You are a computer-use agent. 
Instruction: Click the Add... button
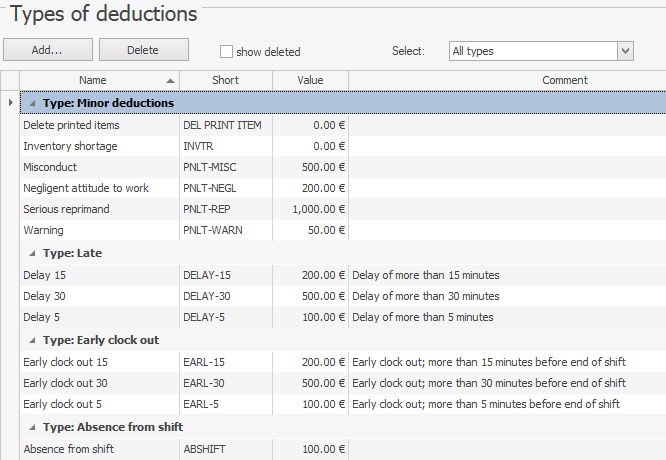pos(48,50)
